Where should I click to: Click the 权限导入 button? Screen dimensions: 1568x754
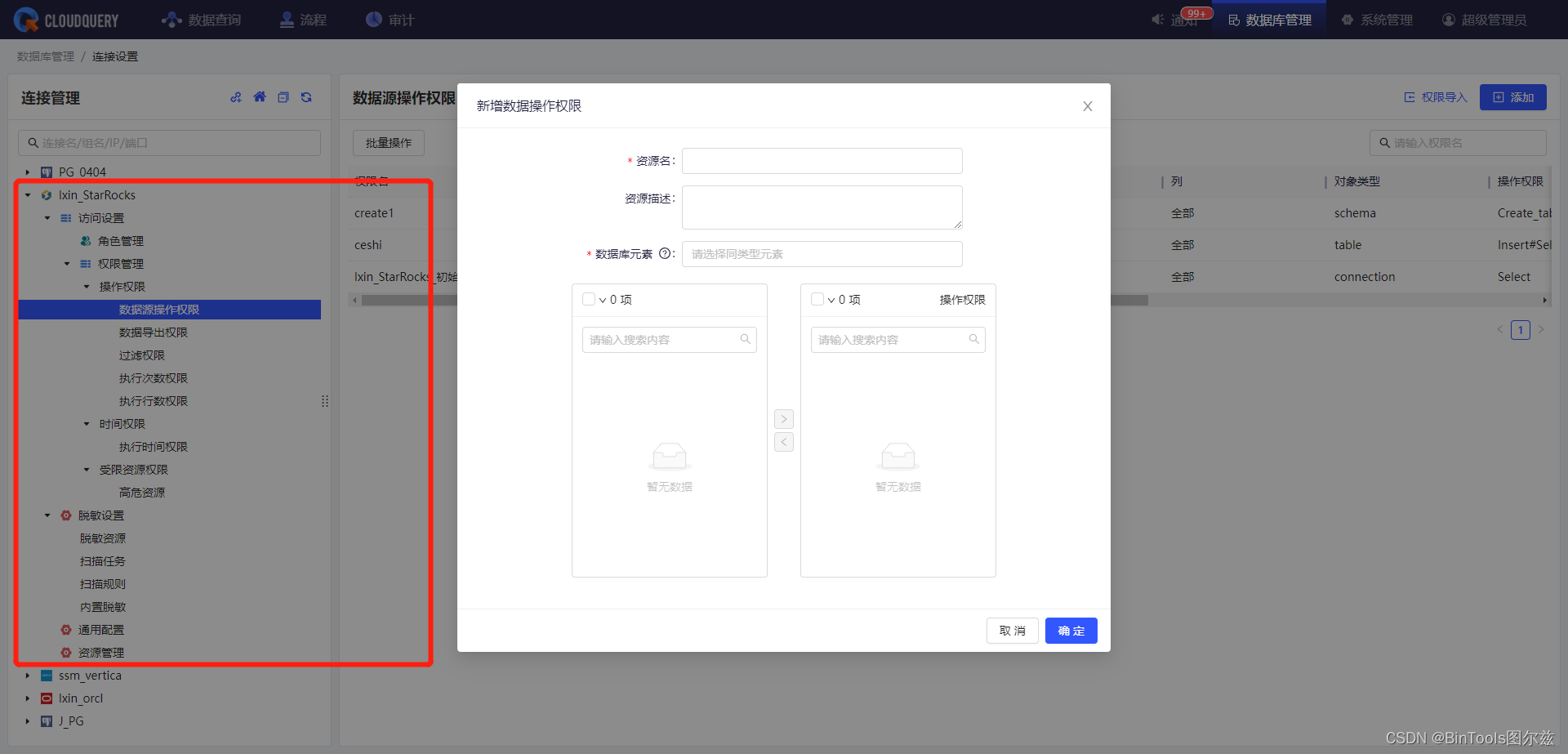coord(1434,96)
